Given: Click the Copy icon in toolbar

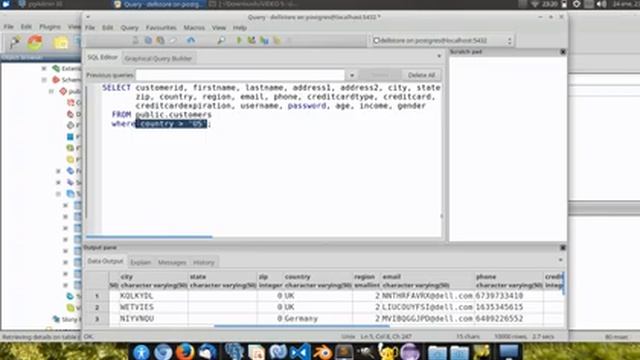Looking at the screenshot, I should tap(148, 40).
